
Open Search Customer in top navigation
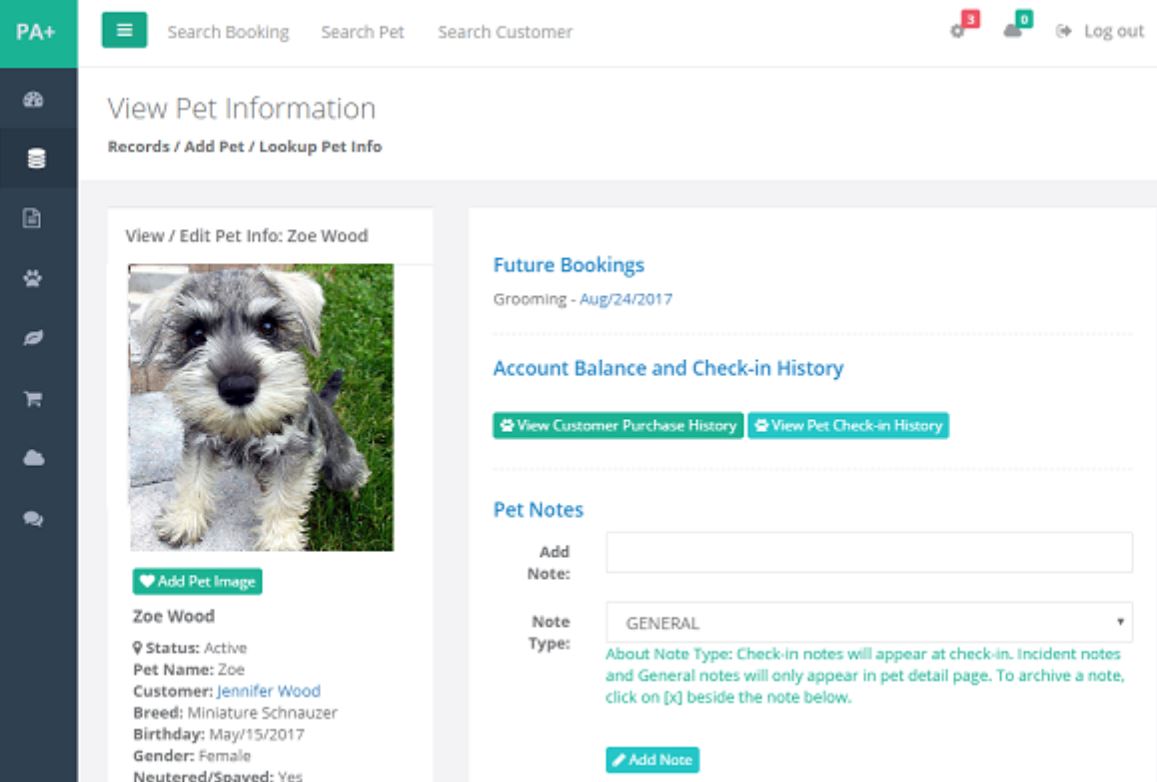coord(505,32)
